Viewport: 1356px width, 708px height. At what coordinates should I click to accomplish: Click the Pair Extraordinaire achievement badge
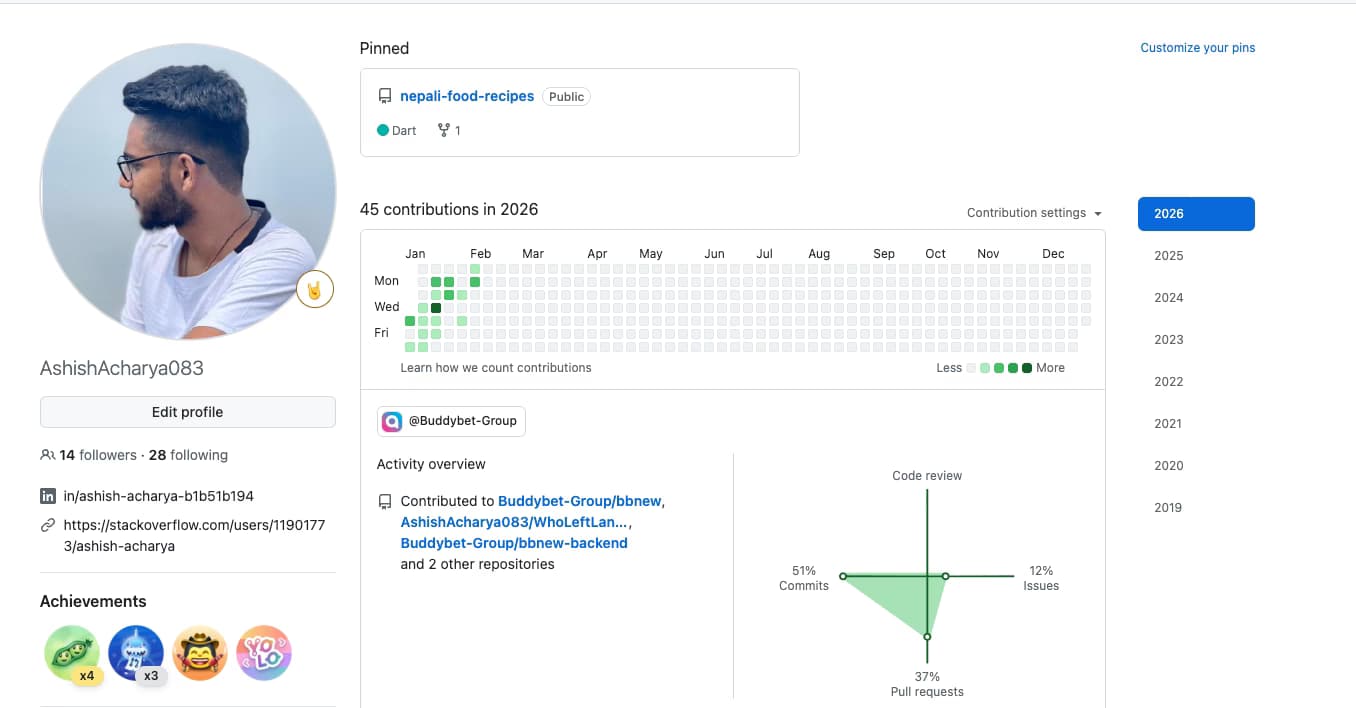[72, 653]
